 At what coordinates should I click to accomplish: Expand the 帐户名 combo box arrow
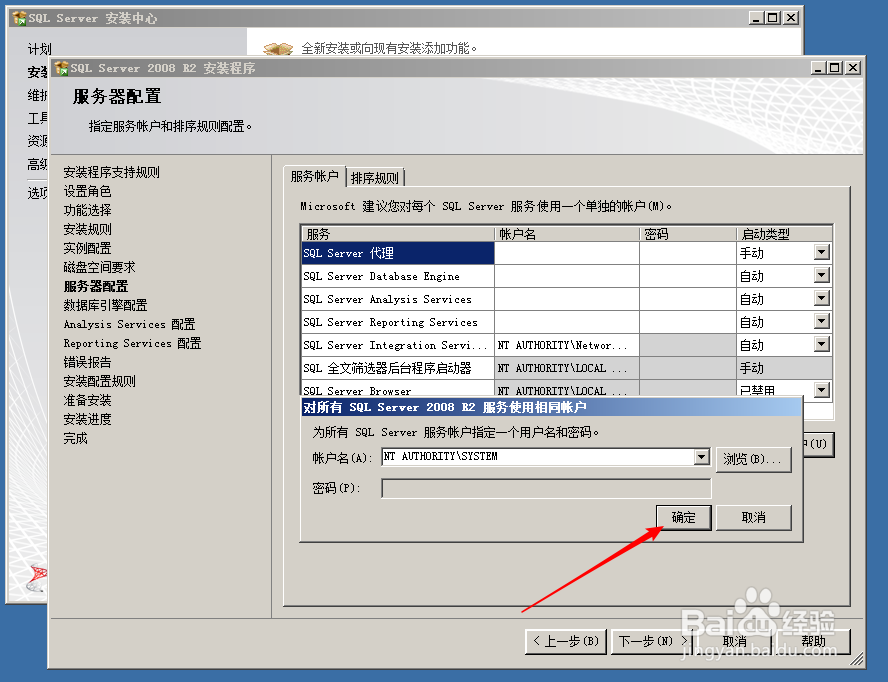pos(701,457)
